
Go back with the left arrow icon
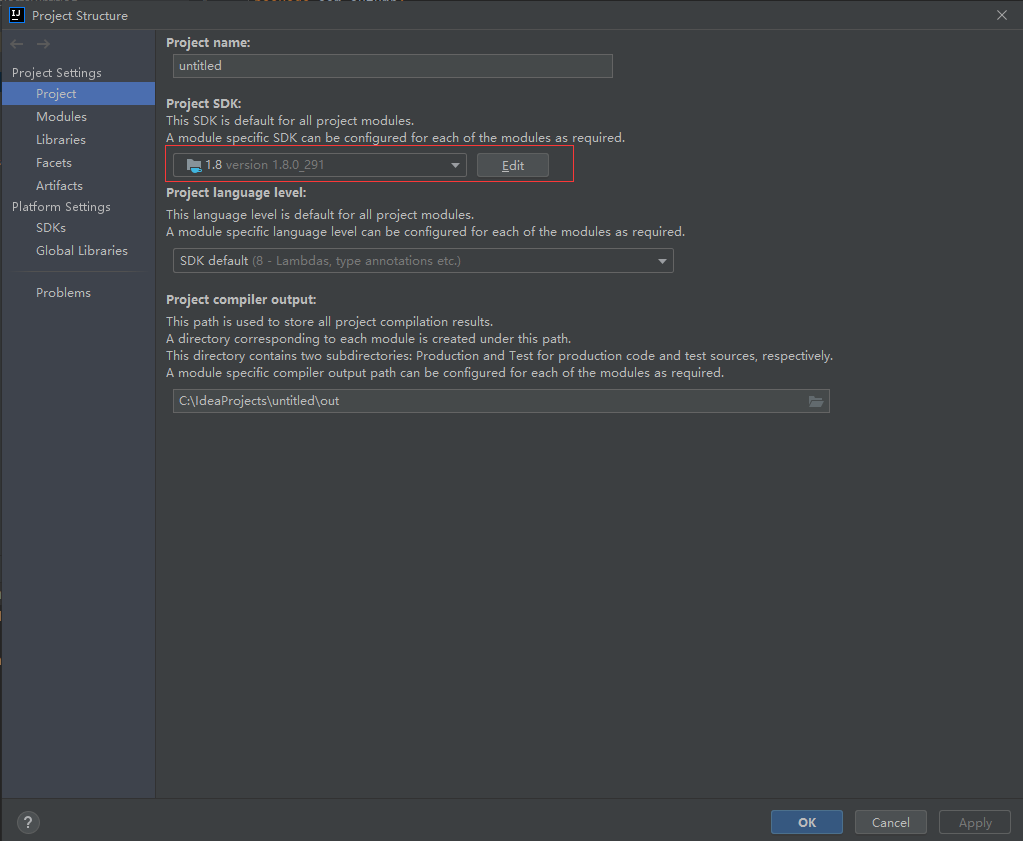[17, 44]
